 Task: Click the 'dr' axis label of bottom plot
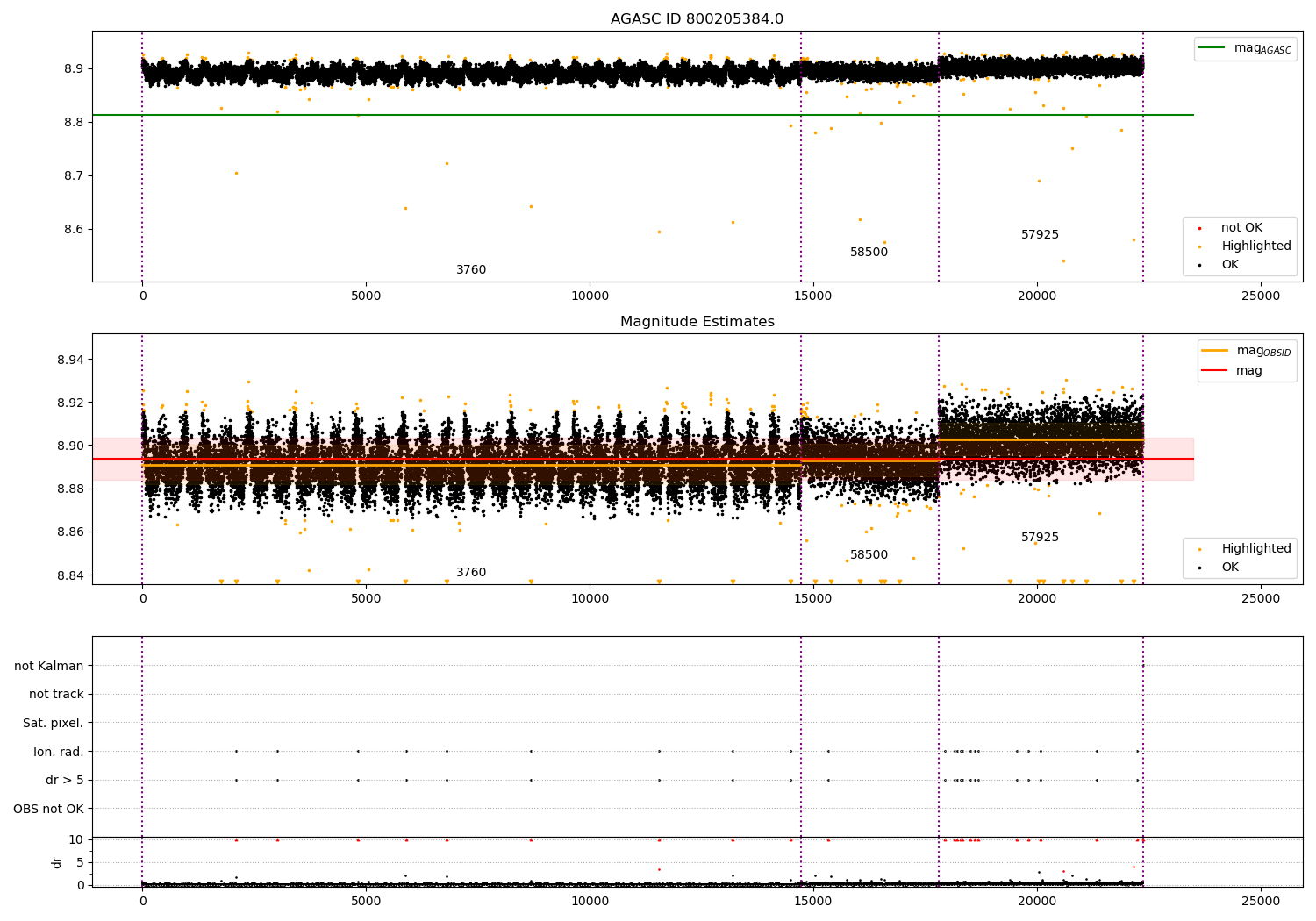tap(57, 862)
